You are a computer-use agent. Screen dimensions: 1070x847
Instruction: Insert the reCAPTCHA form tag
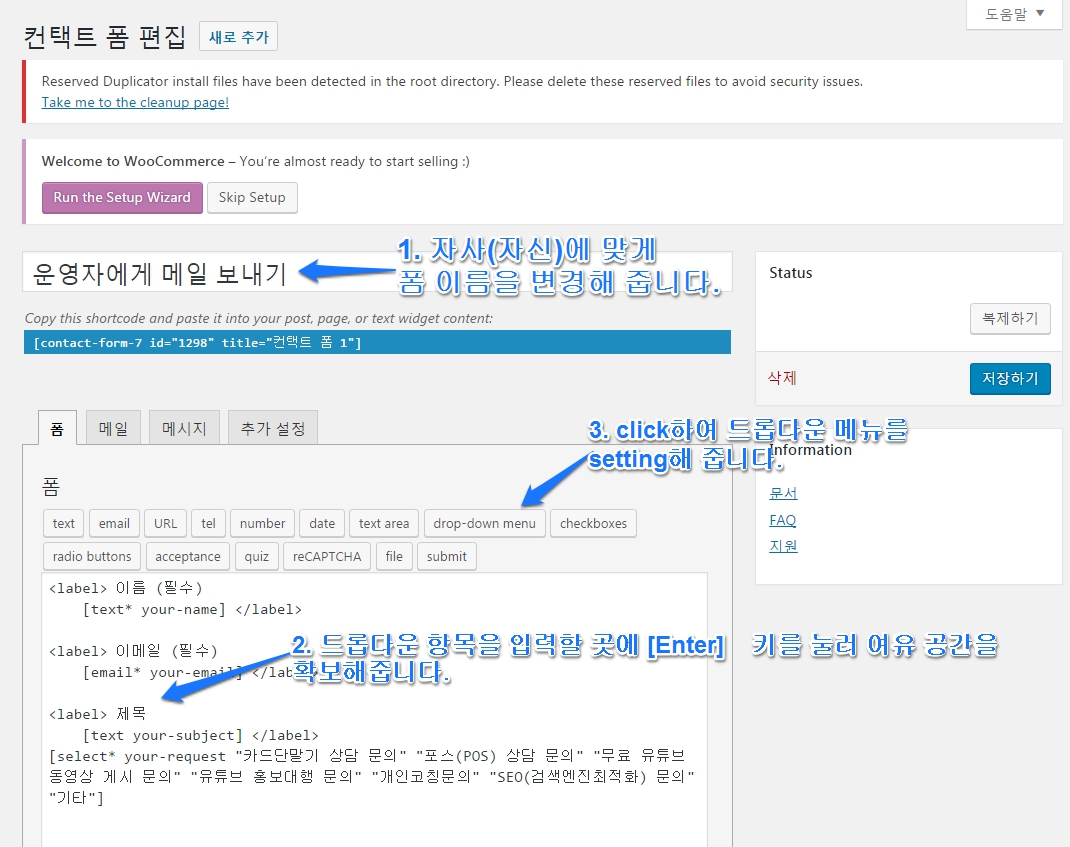327,556
